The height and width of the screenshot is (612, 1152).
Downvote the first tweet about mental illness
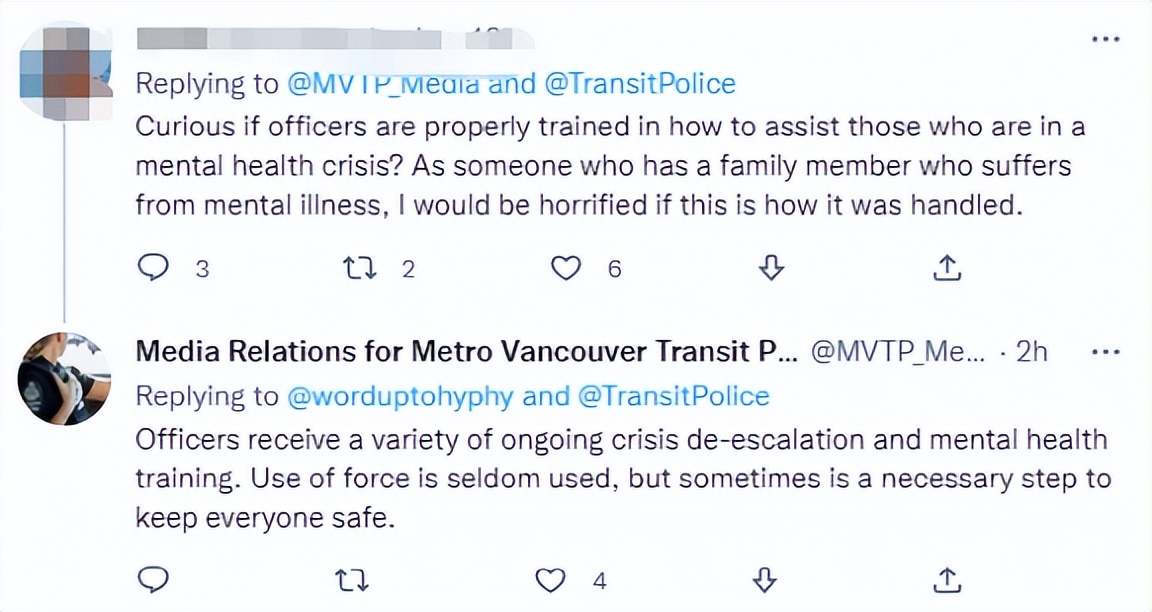coord(770,268)
